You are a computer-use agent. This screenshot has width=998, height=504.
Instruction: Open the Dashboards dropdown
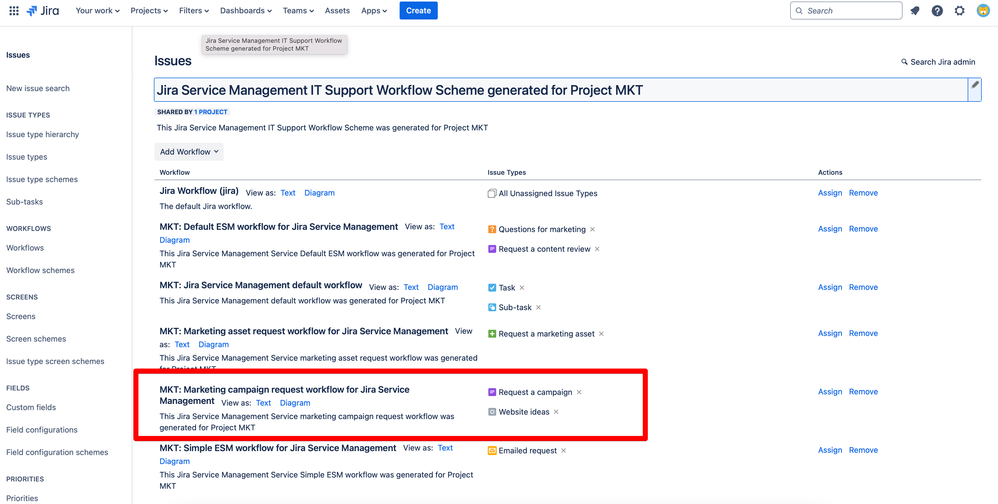246,11
